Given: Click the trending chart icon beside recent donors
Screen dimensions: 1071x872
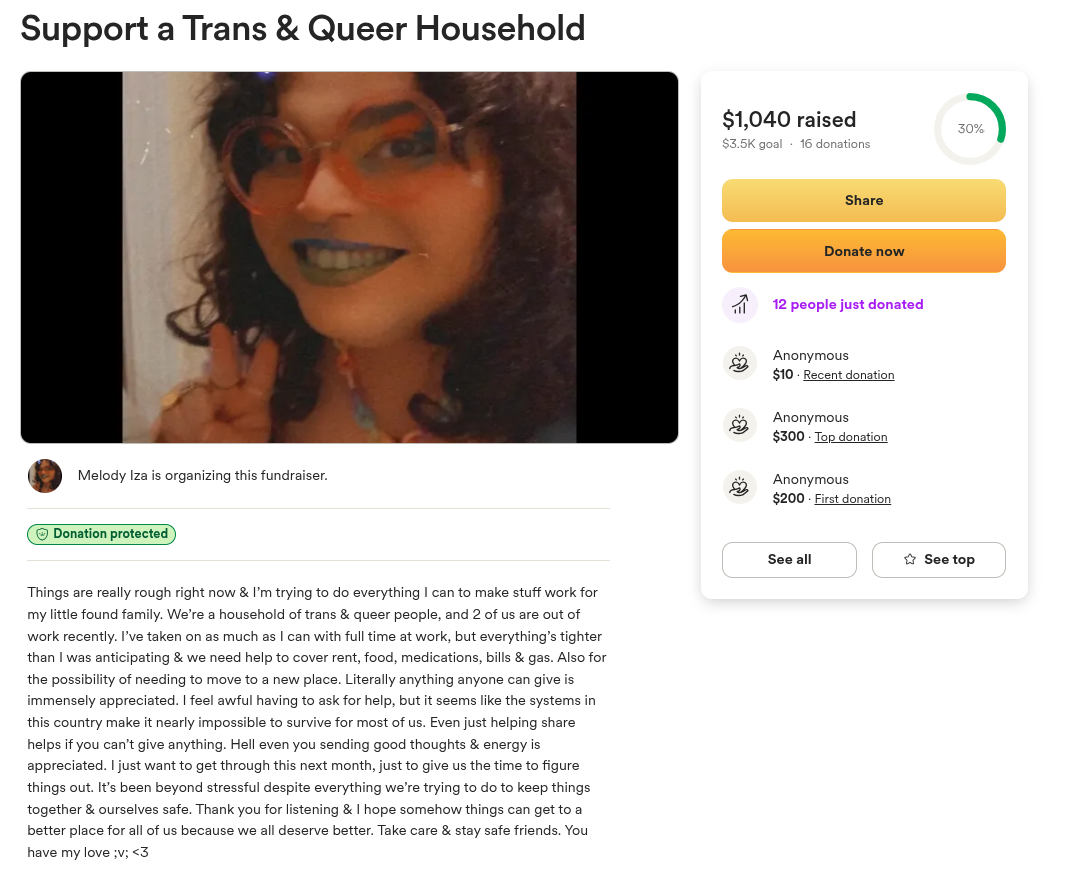Looking at the screenshot, I should [740, 305].
